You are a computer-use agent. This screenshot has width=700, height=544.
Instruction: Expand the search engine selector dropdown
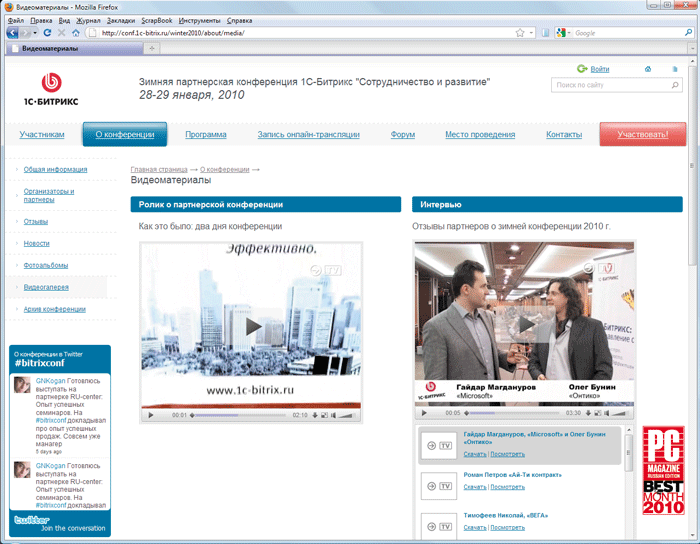pos(568,33)
